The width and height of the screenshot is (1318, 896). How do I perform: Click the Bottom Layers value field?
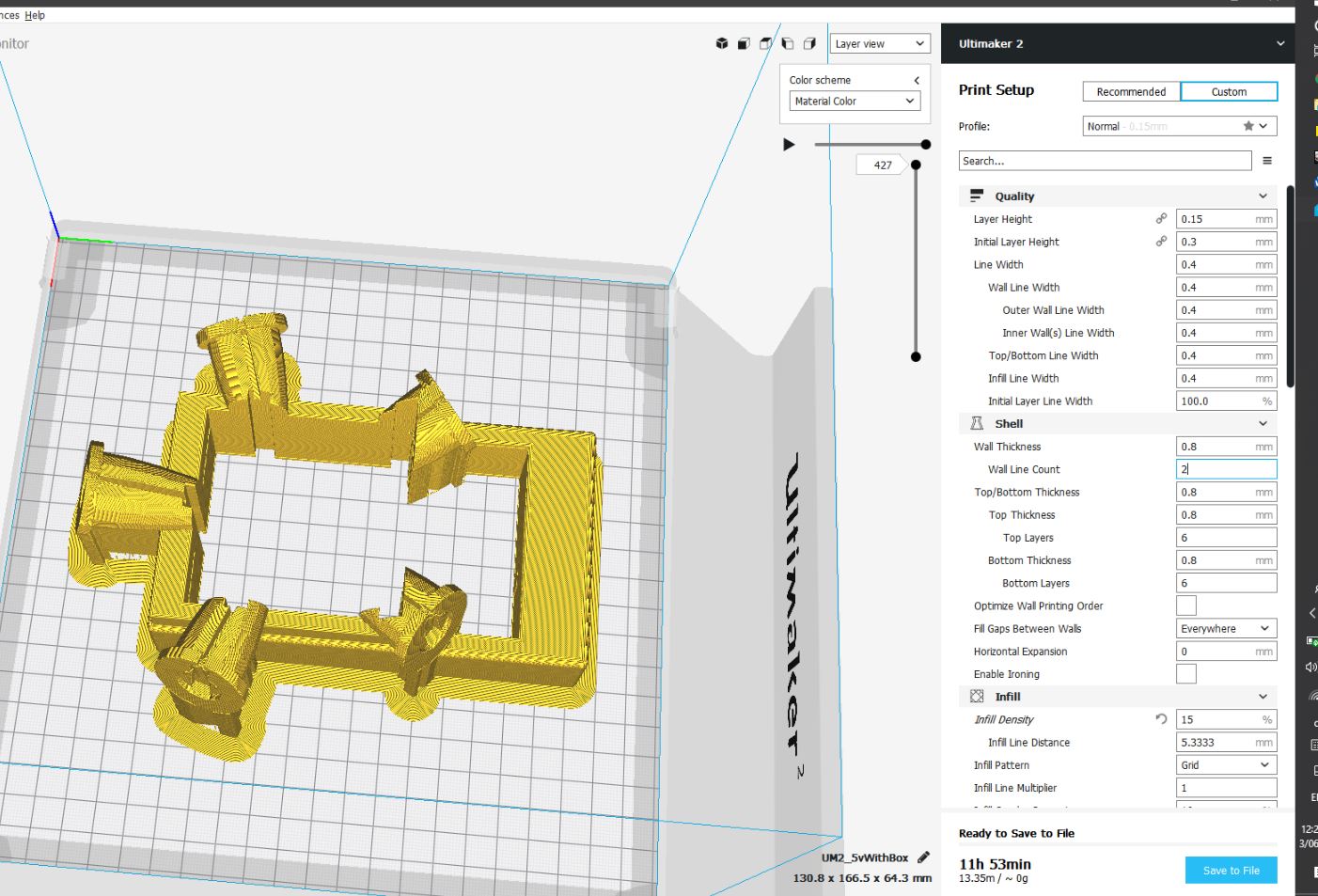tap(1226, 583)
